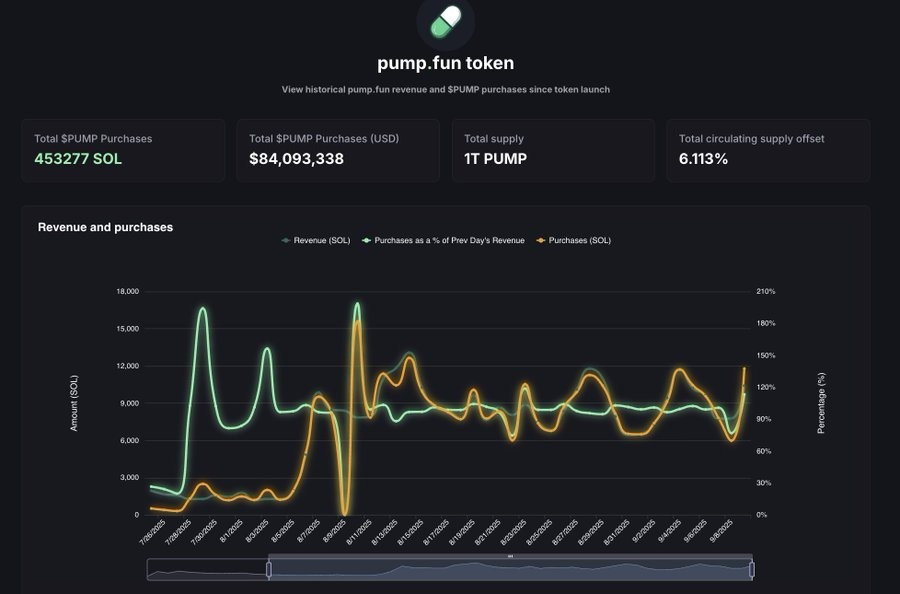Click the Total supply 1T PUMP card

pos(552,150)
